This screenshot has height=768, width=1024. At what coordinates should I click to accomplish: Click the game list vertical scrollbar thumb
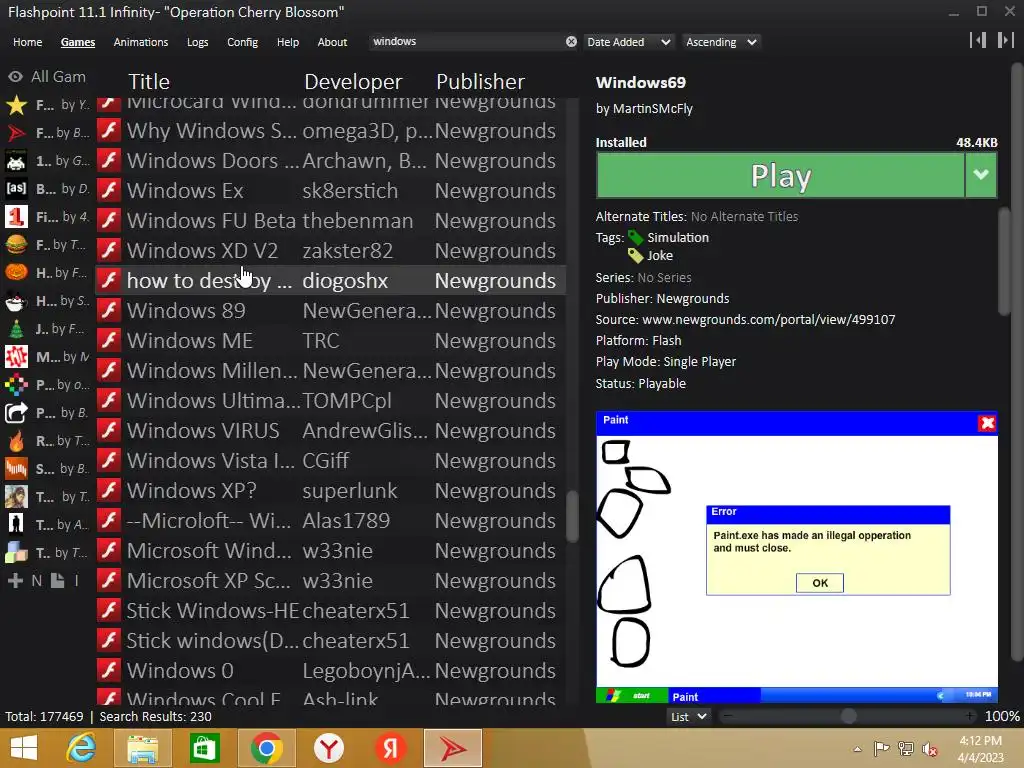[572, 516]
